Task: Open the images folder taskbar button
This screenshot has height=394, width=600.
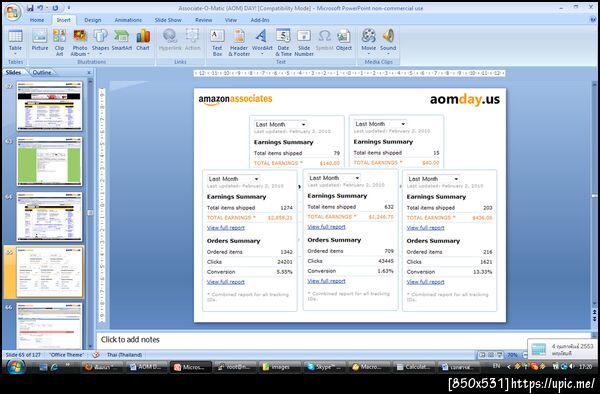Action: click(280, 367)
